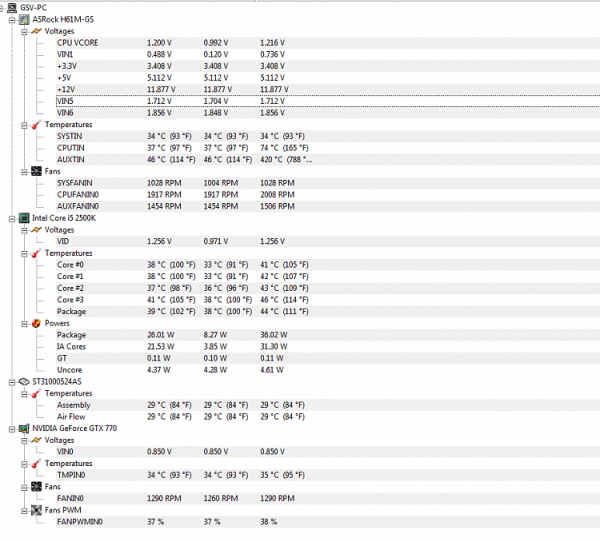Click the ST31000524AS hard drive icon
Viewport: 600px width, 542px height.
pyautogui.click(x=24, y=382)
